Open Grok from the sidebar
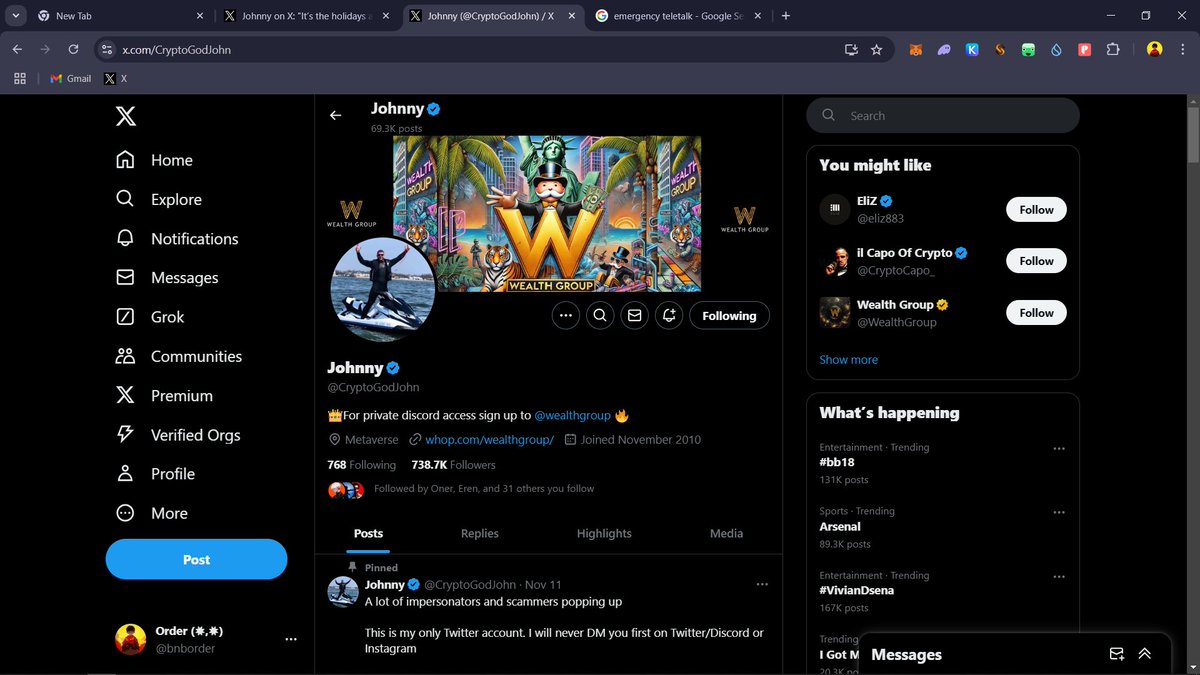The width and height of the screenshot is (1200, 675). pos(150,317)
